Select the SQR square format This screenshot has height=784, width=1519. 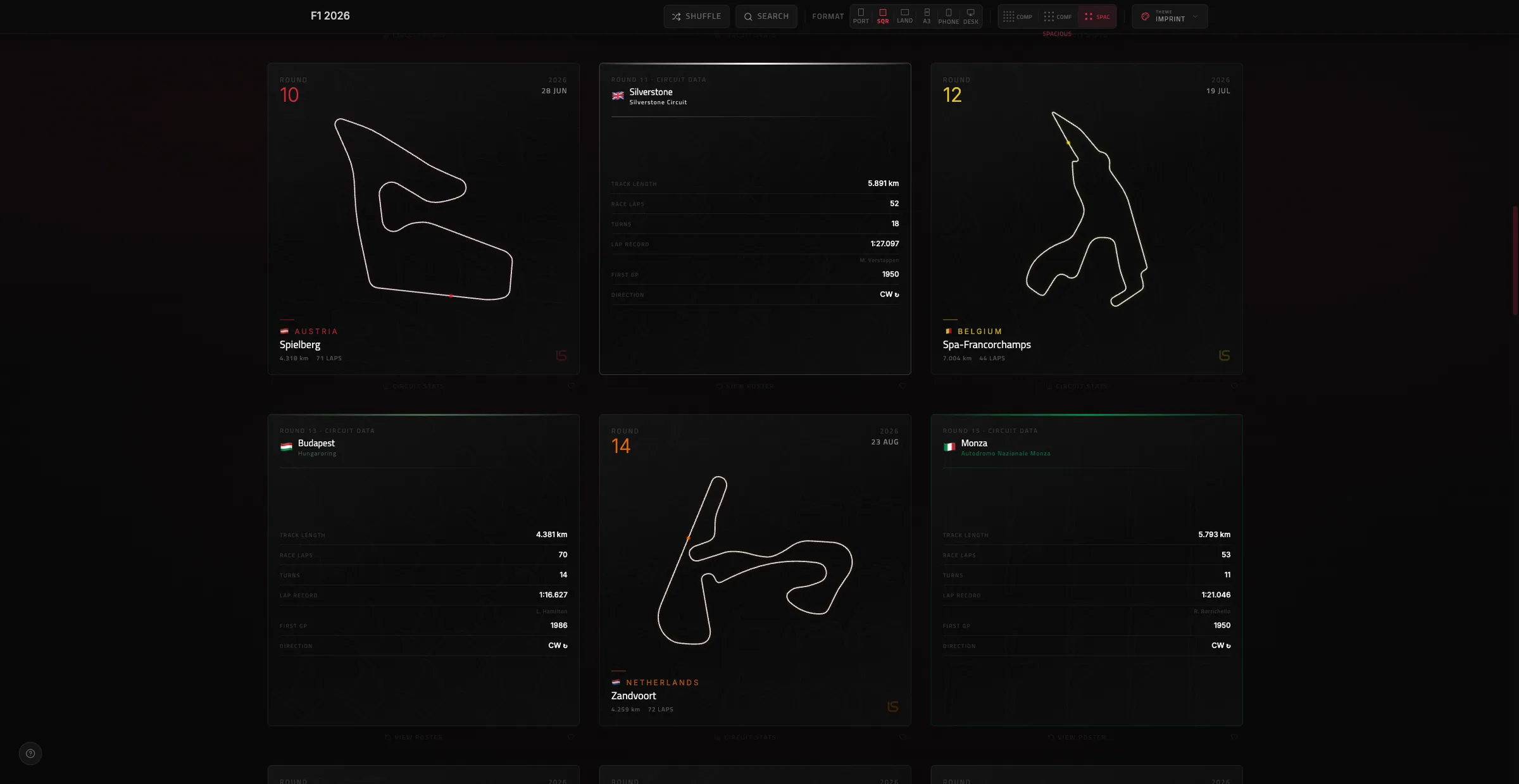883,16
